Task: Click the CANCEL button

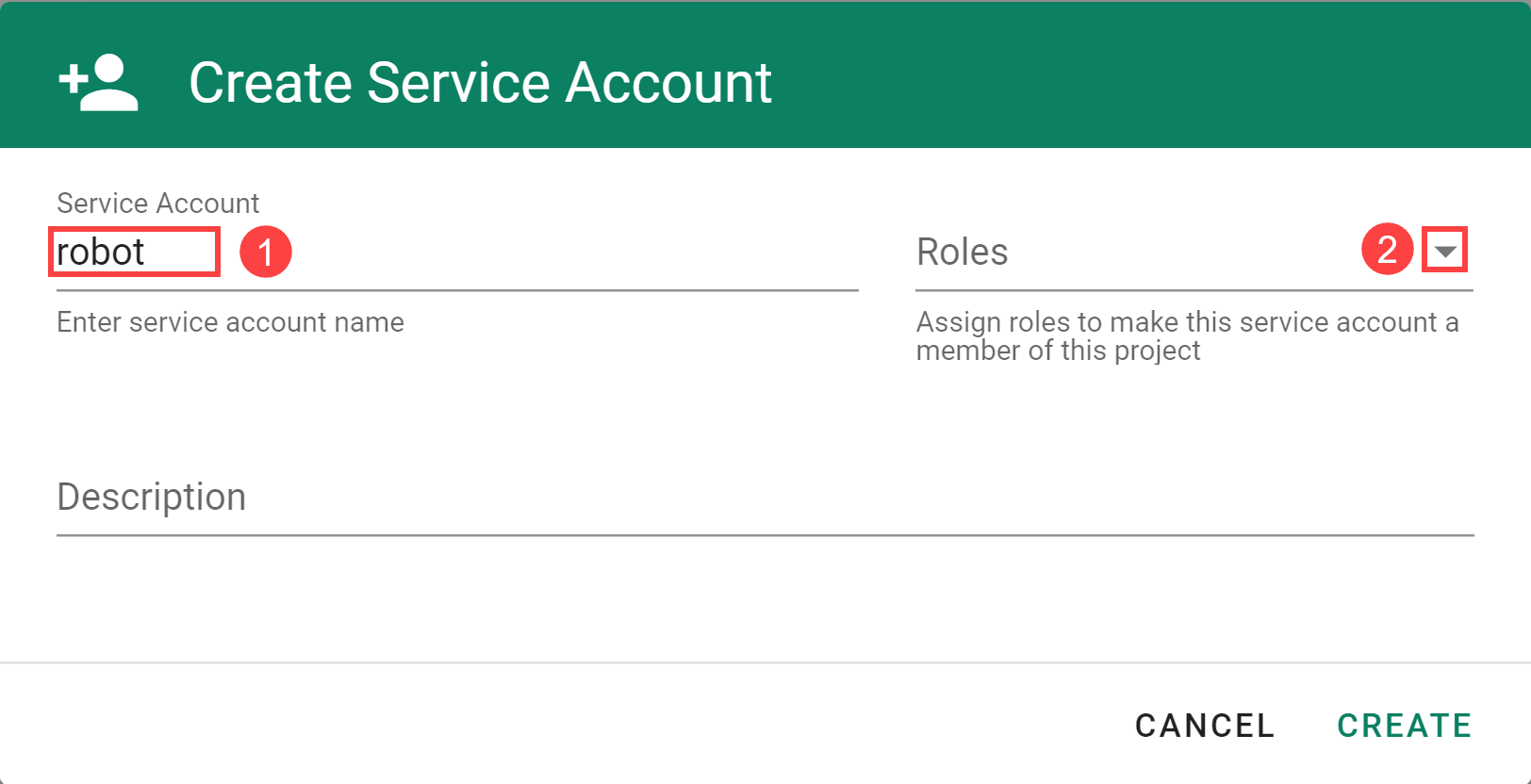Action: (1205, 726)
